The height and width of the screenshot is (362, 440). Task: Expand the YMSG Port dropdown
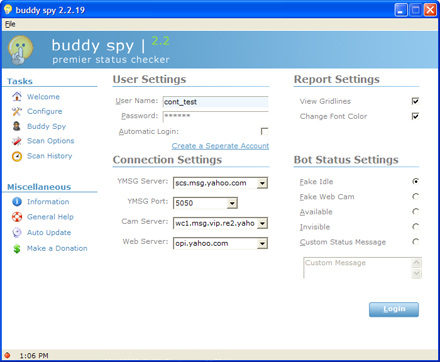(232, 203)
